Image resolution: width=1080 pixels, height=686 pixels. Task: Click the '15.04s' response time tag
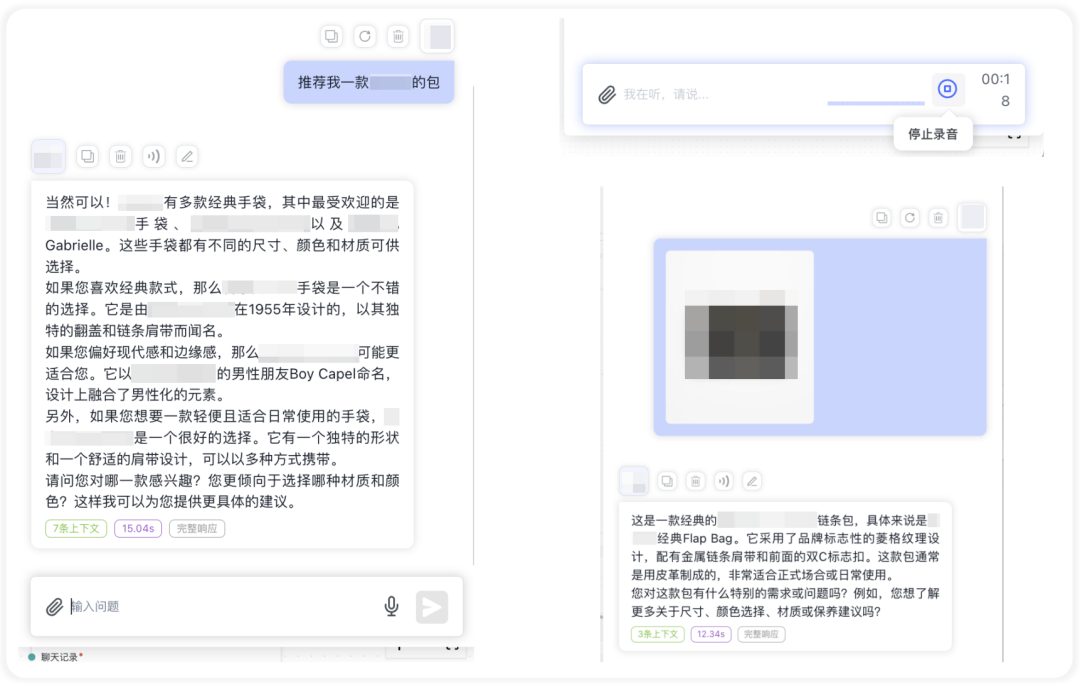click(x=138, y=528)
